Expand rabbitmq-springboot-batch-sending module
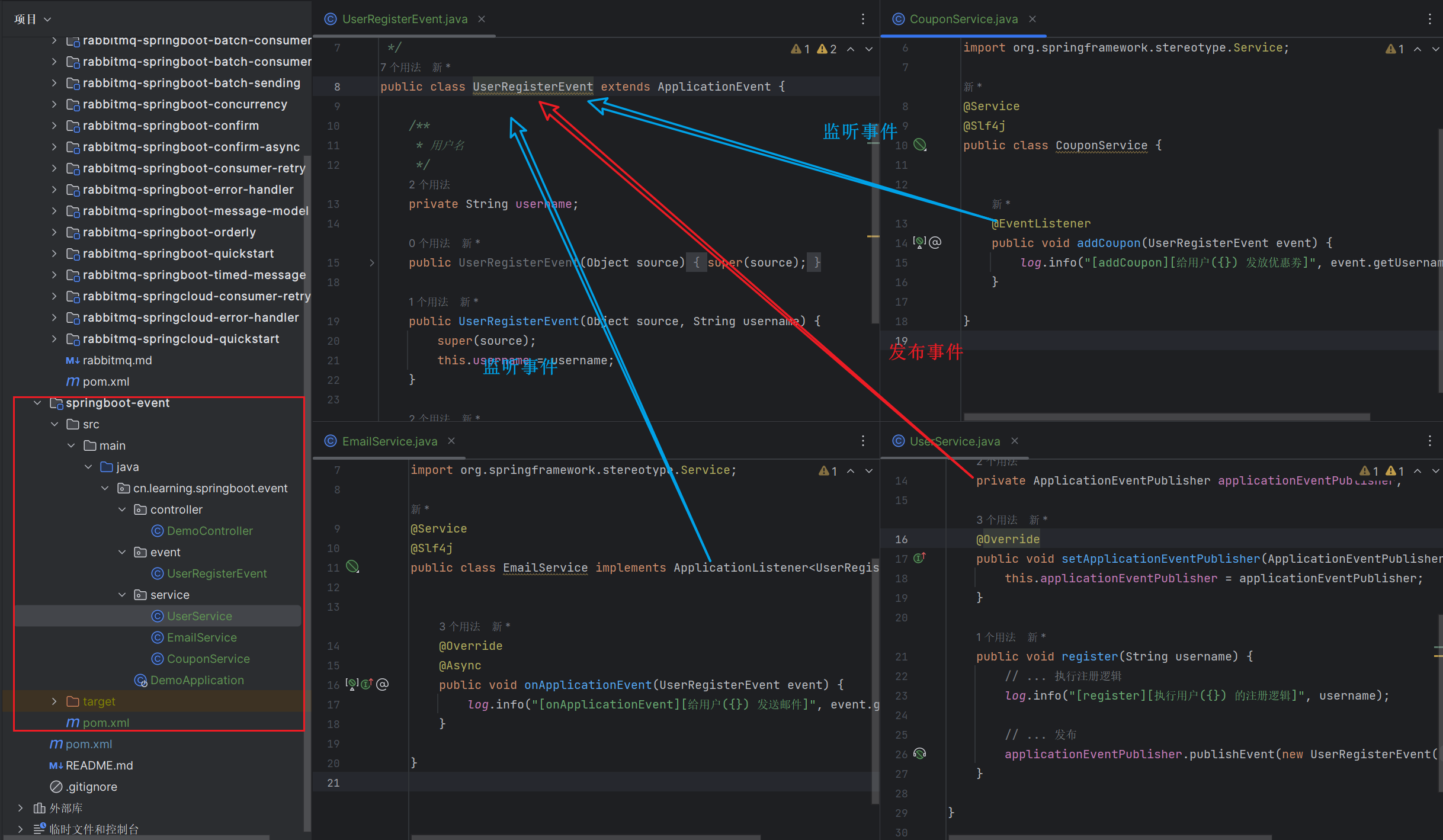Viewport: 1443px width, 840px height. coord(54,83)
